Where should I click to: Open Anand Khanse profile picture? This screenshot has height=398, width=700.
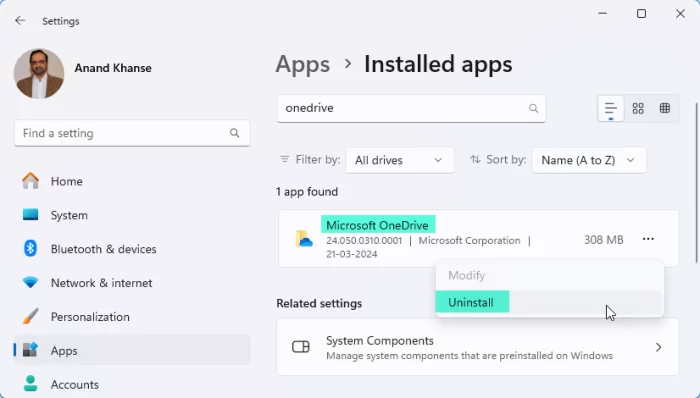coord(39,74)
